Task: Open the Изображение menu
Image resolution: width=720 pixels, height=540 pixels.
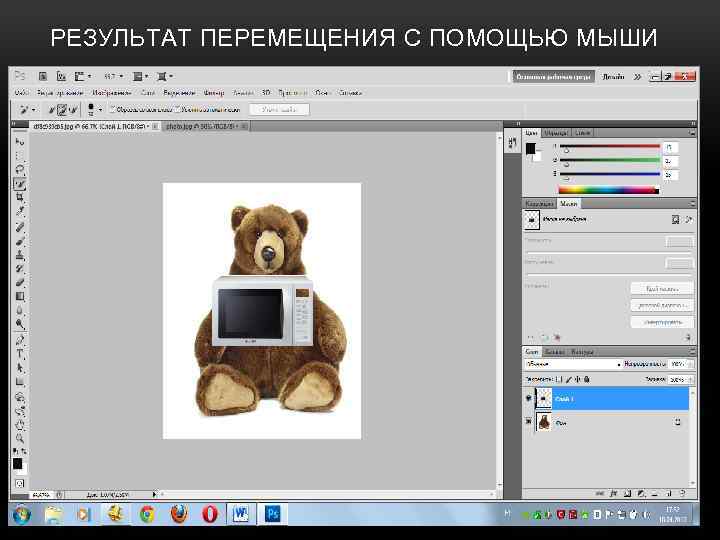Action: click(112, 93)
